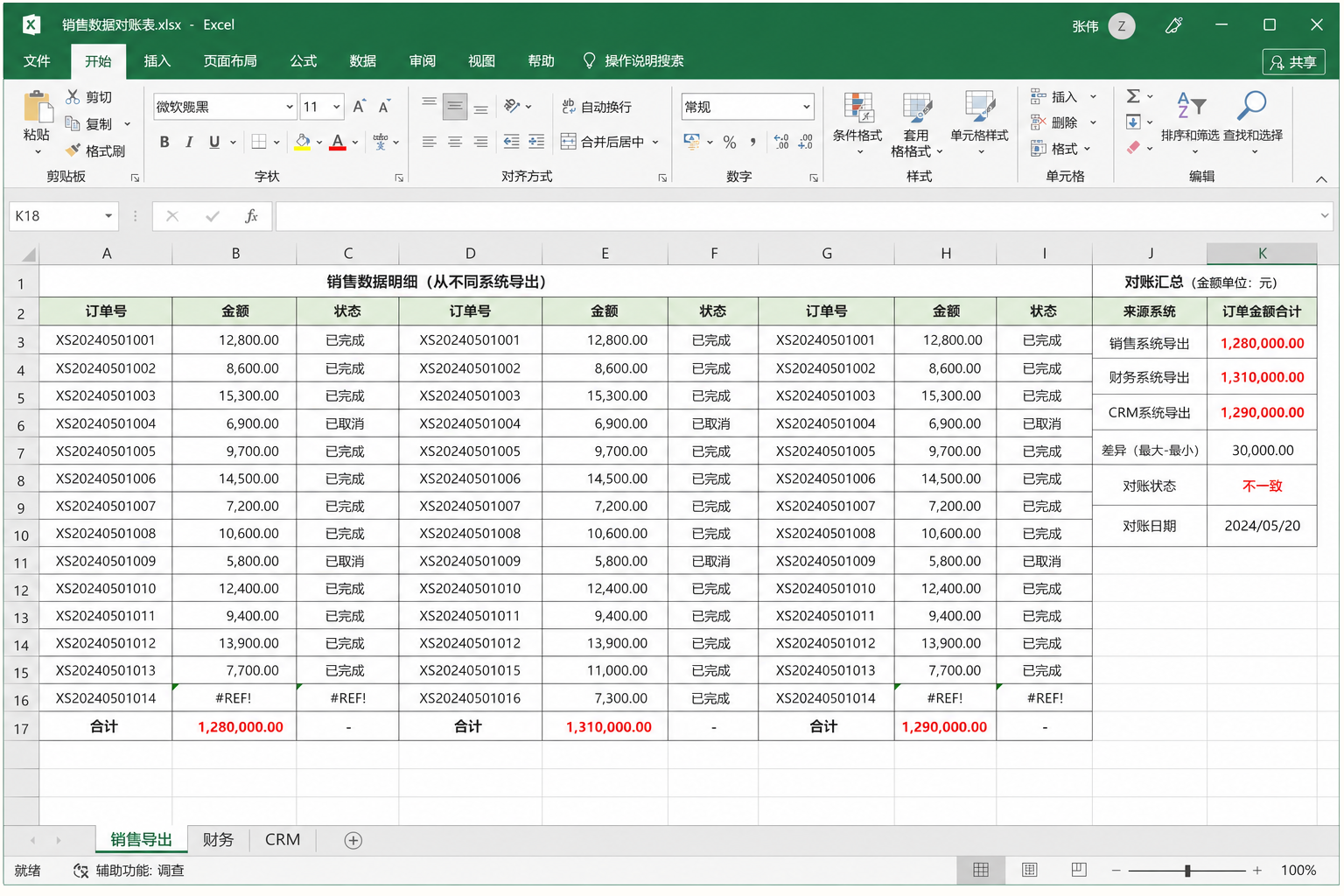
Task: Click Delete cells (删除) button
Action: [x=1054, y=122]
